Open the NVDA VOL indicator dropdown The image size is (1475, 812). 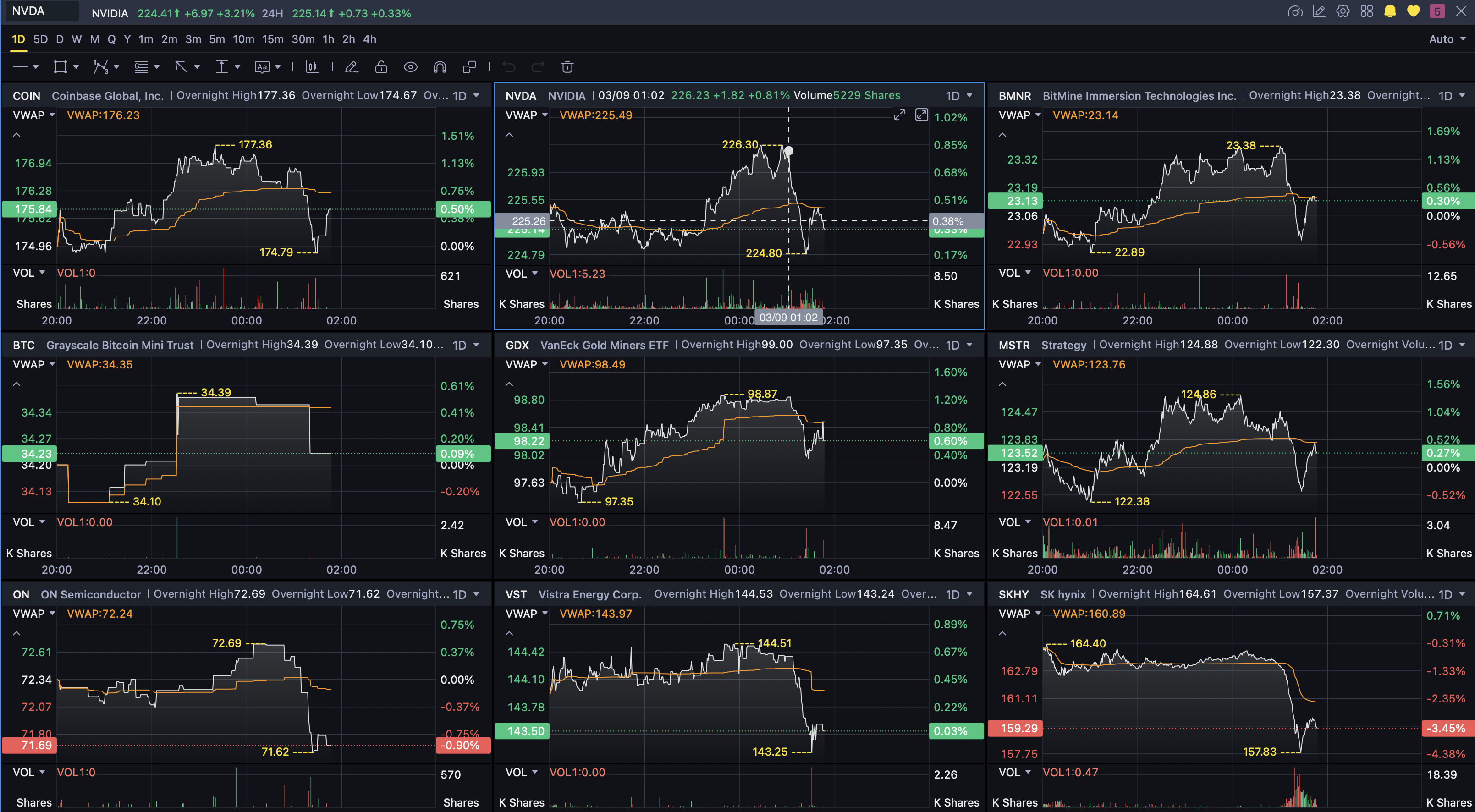tap(522, 274)
